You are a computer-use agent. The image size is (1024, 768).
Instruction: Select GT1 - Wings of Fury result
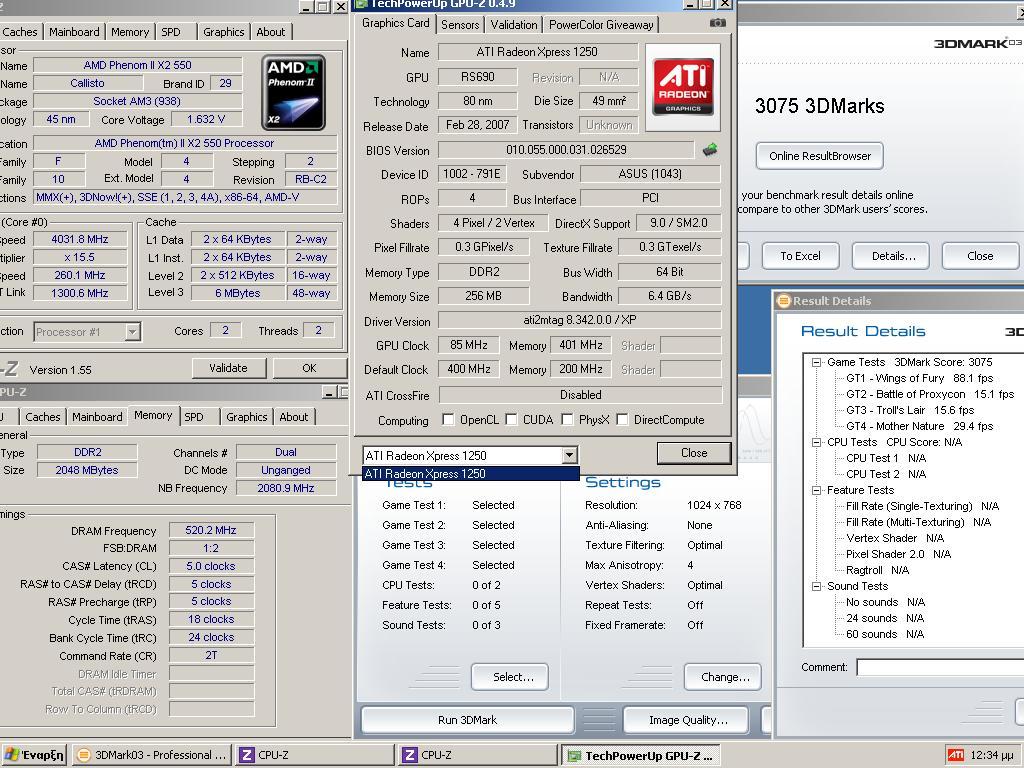[920, 378]
